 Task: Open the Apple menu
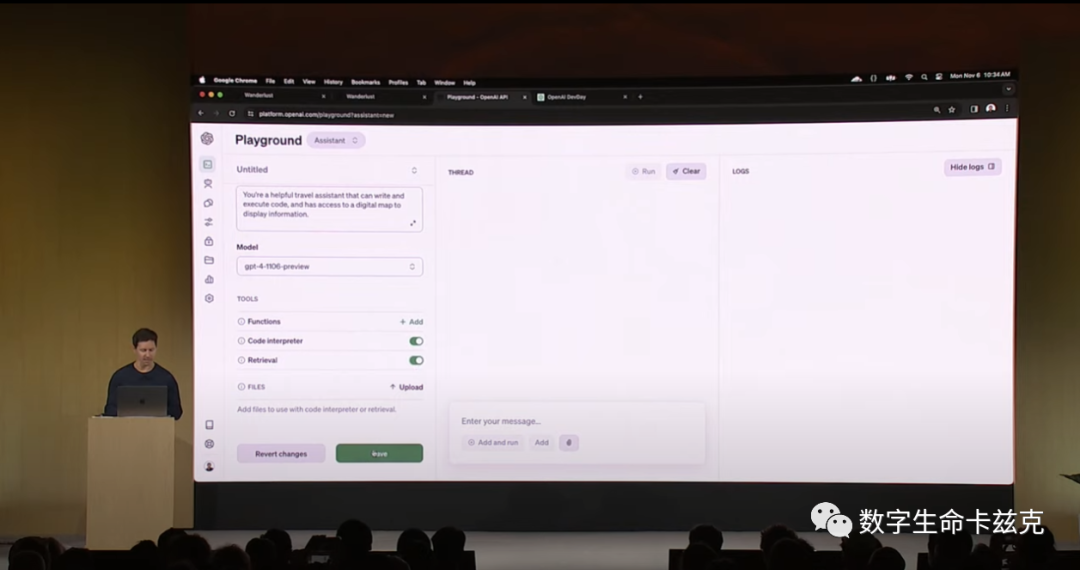202,80
